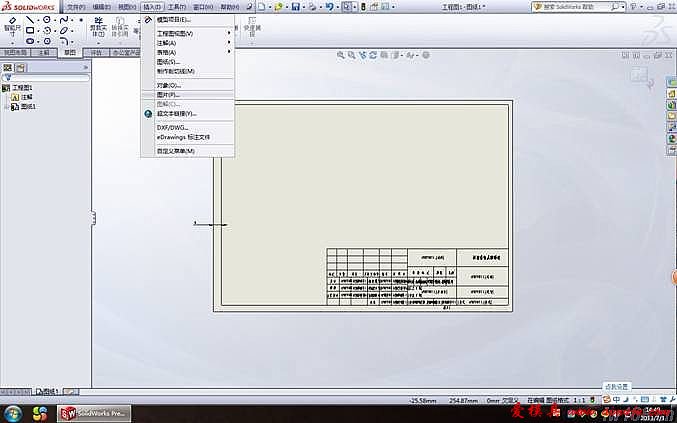Click the Undo icon
The image size is (677, 423).
point(326,7)
